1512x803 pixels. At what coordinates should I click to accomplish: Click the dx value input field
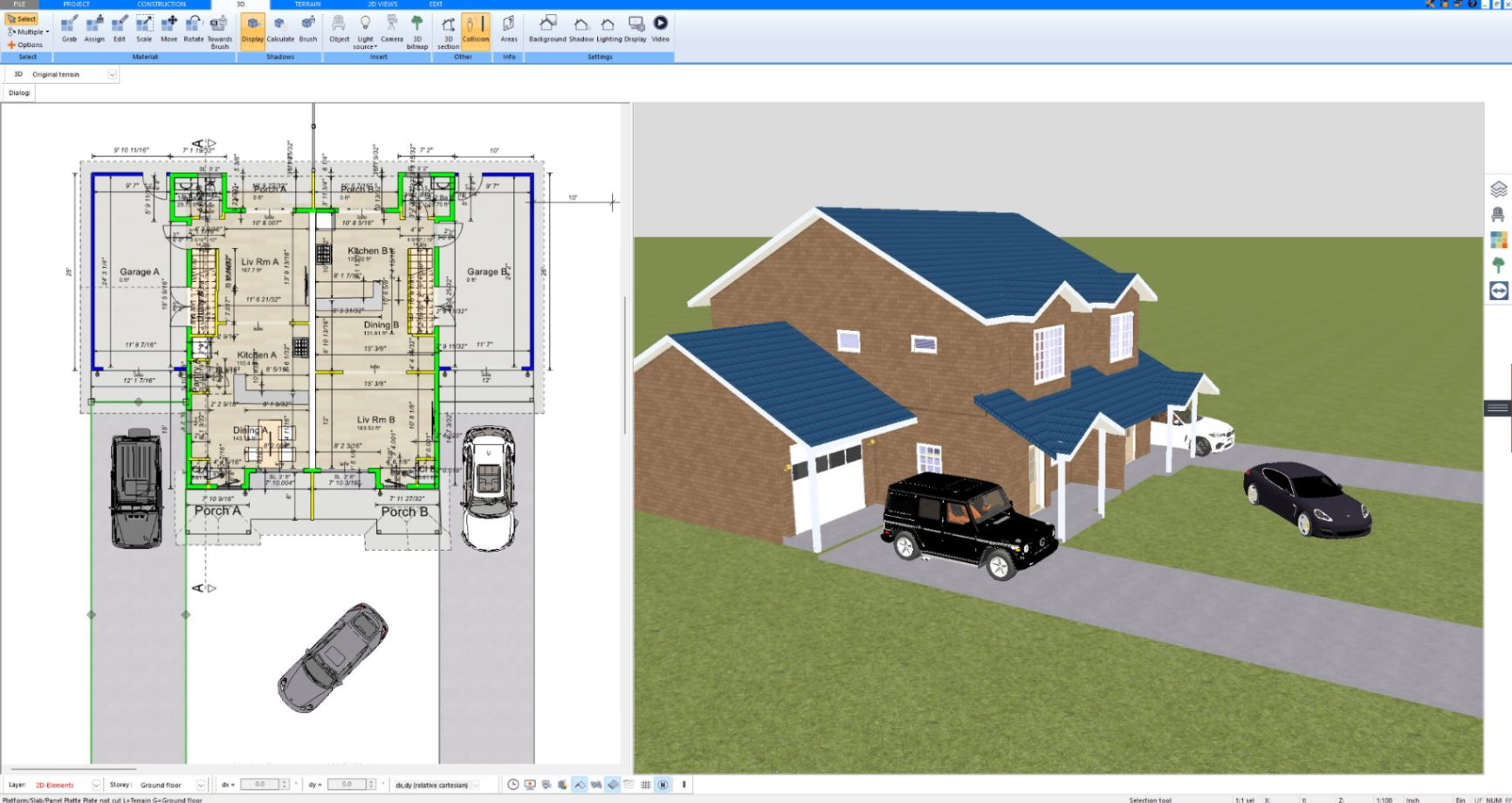pyautogui.click(x=260, y=785)
